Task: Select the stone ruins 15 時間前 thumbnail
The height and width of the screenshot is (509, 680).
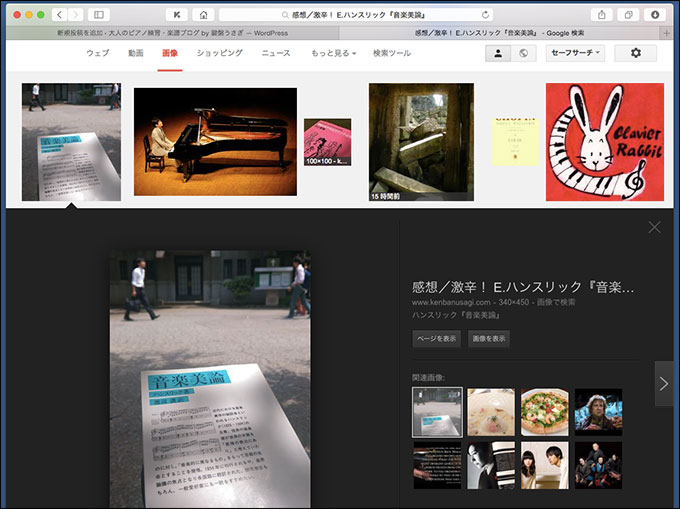Action: pos(421,142)
